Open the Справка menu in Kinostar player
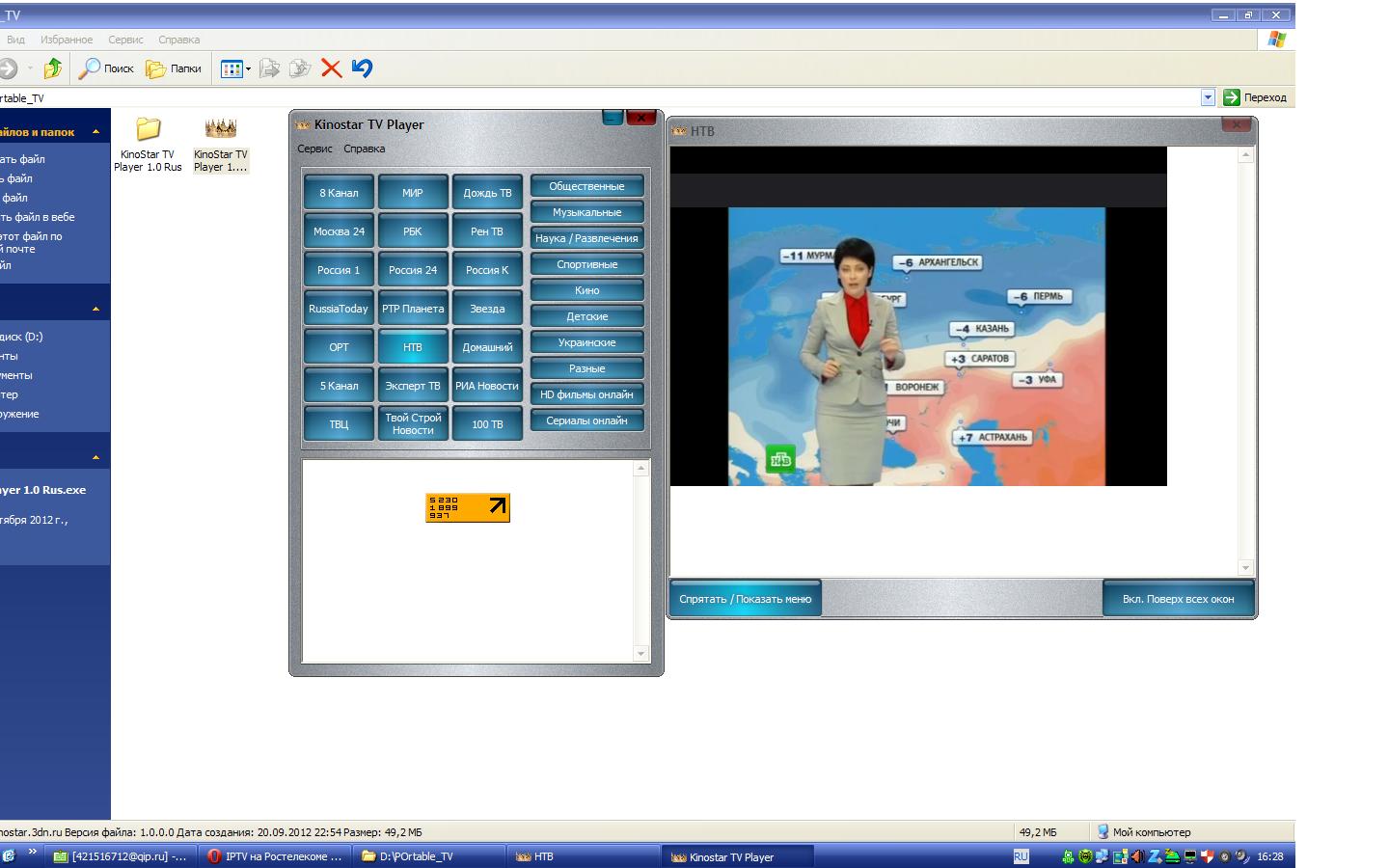 (x=364, y=149)
